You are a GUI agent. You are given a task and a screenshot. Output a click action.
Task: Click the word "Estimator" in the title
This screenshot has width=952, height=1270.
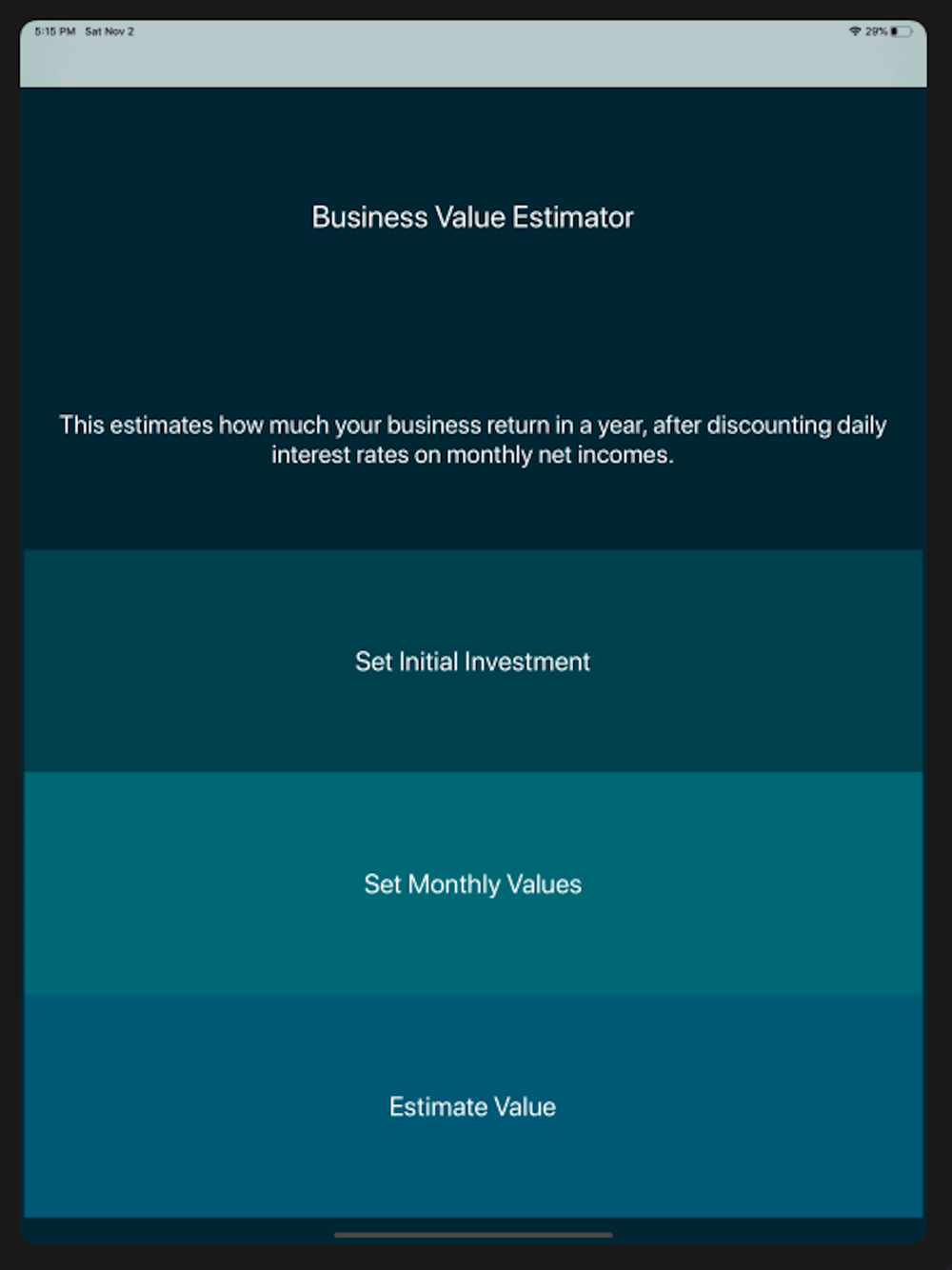click(x=572, y=217)
